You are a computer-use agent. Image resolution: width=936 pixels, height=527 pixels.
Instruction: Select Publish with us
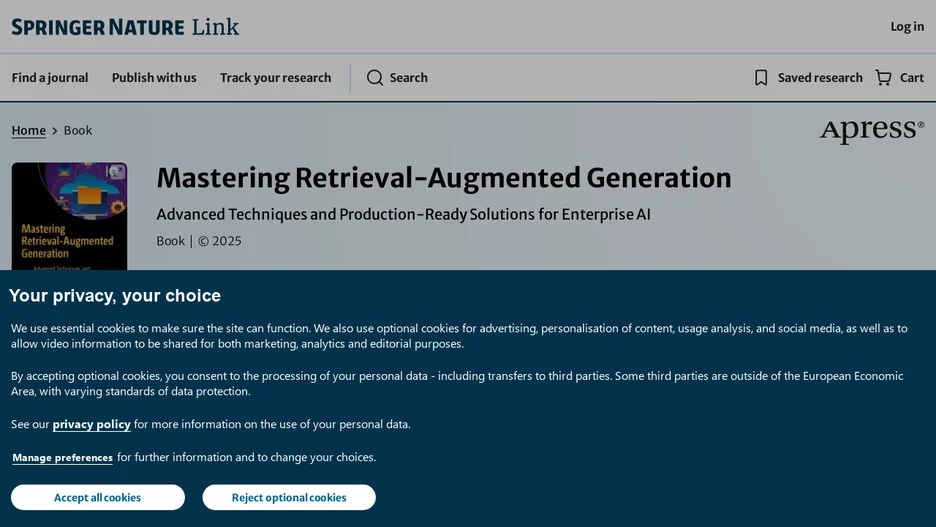click(x=154, y=78)
